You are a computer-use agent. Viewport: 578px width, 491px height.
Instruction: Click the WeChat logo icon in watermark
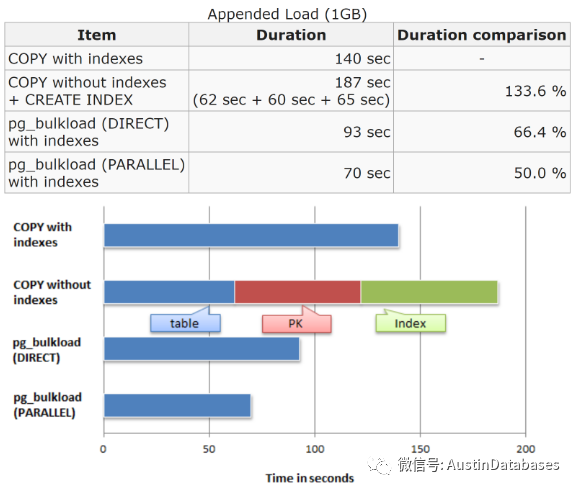tap(379, 465)
